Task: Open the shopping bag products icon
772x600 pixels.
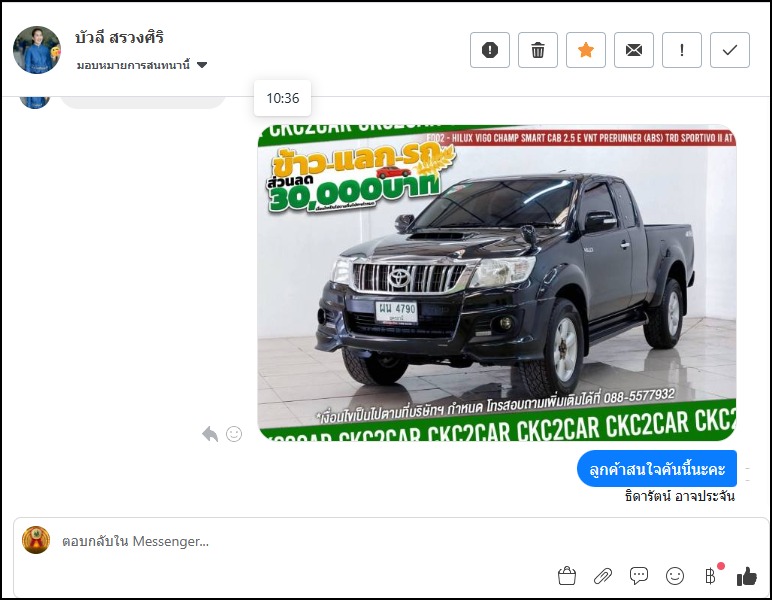Action: [x=567, y=575]
